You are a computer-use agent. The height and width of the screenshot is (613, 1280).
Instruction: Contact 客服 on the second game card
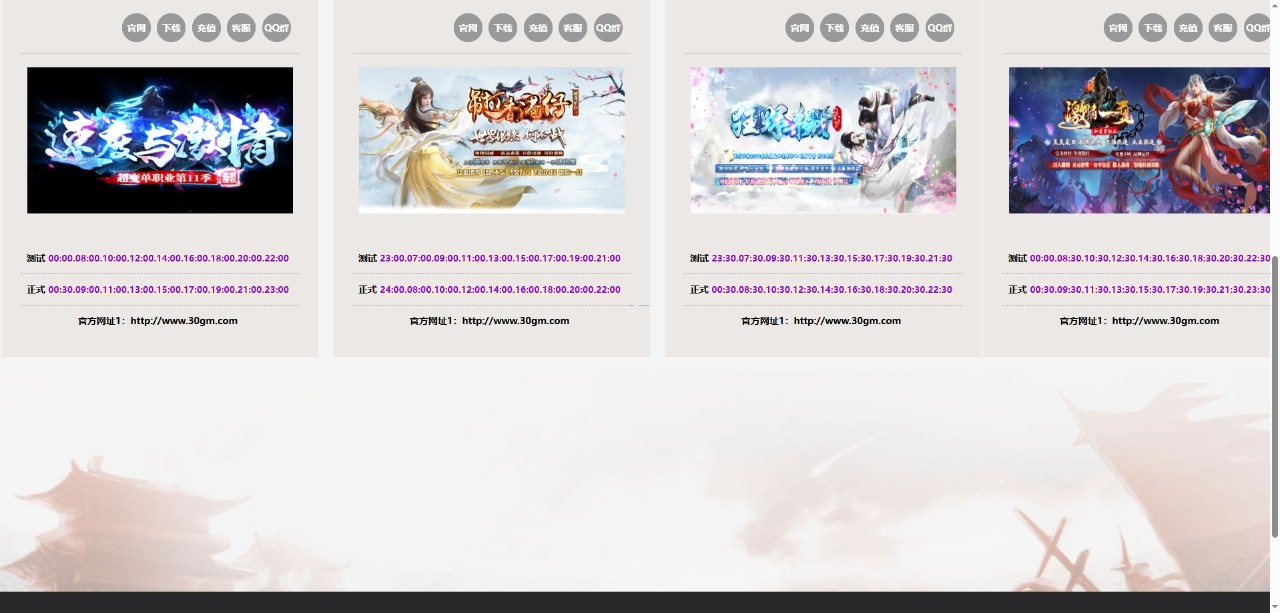click(x=573, y=28)
